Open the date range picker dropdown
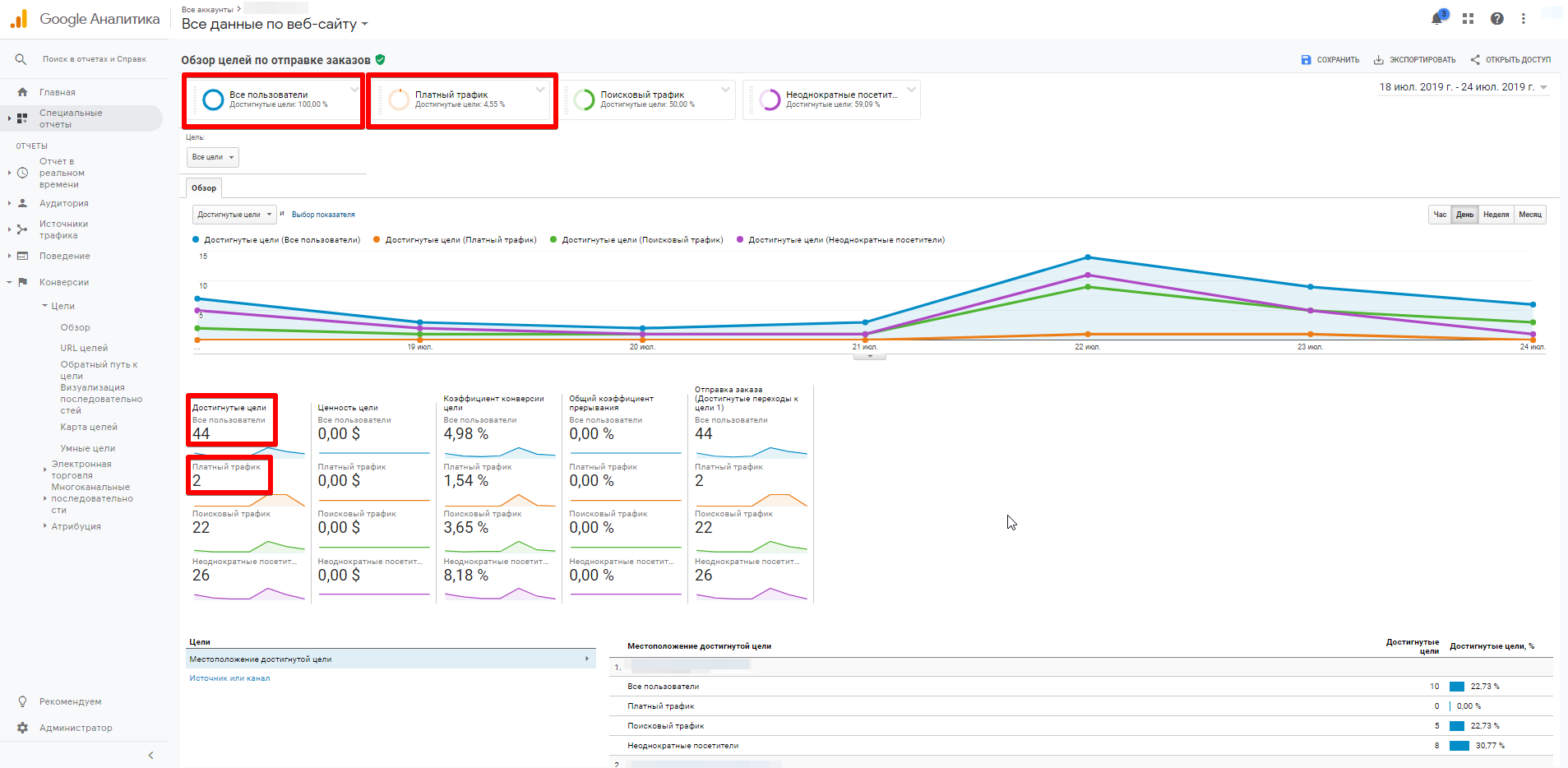Screen dimensions: 1568x768 (x=1464, y=87)
